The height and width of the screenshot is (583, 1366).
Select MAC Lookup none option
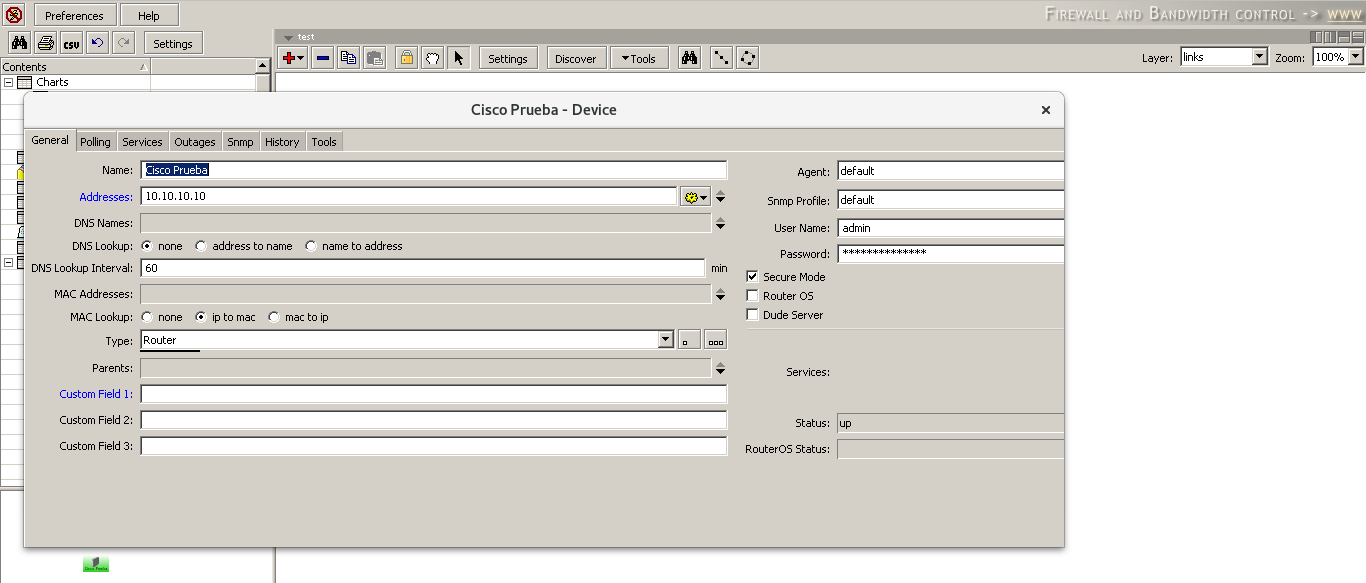pos(147,317)
